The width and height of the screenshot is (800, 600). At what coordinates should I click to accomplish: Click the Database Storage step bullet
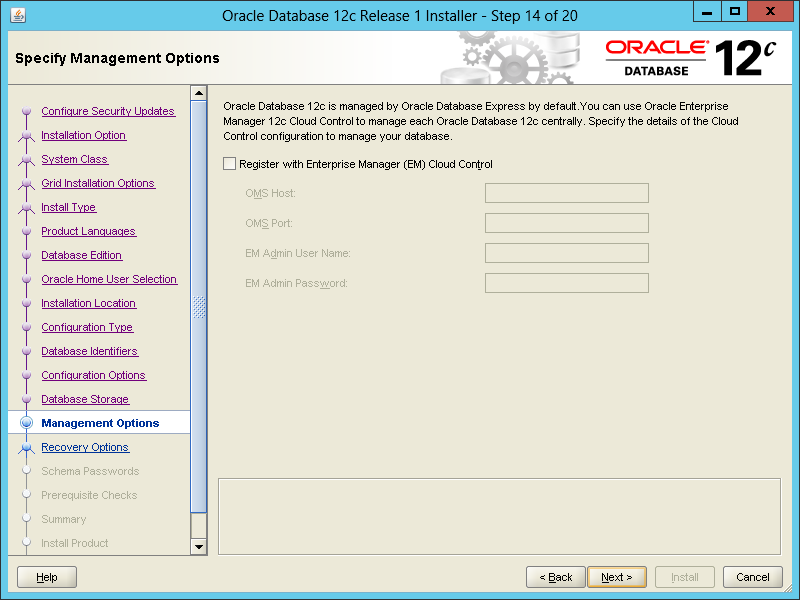point(27,399)
